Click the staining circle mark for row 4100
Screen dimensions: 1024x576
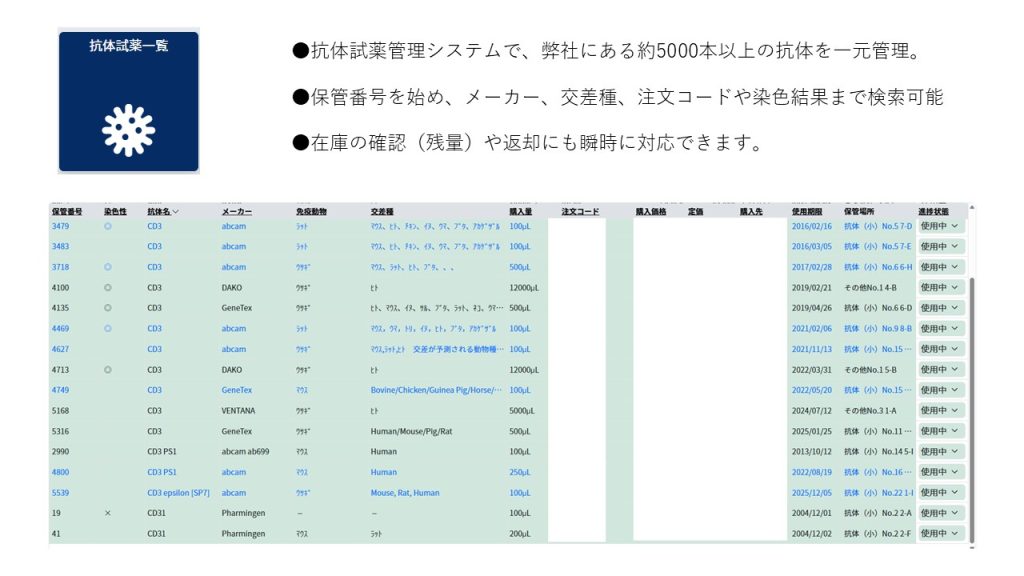pyautogui.click(x=108, y=287)
